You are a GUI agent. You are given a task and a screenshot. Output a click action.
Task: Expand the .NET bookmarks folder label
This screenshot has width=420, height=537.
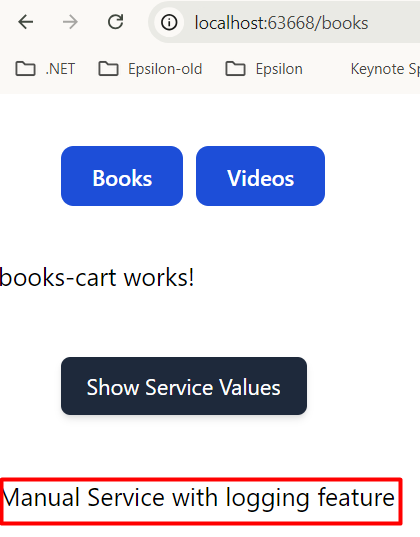click(60, 69)
